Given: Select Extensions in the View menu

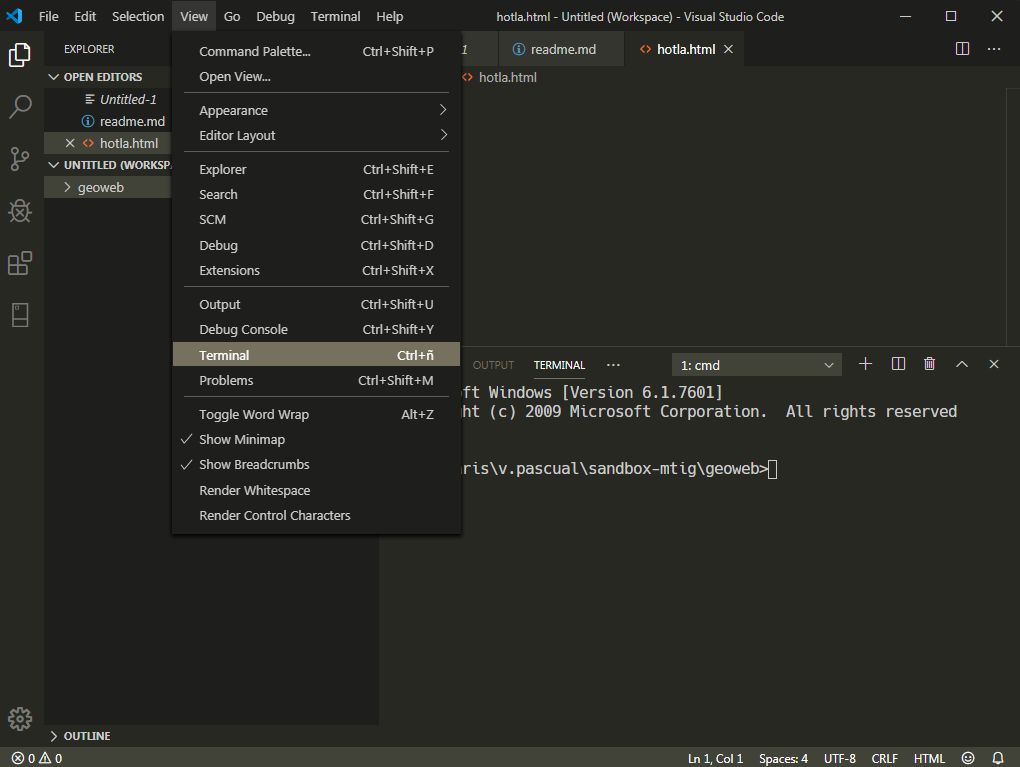Looking at the screenshot, I should coord(316,271).
